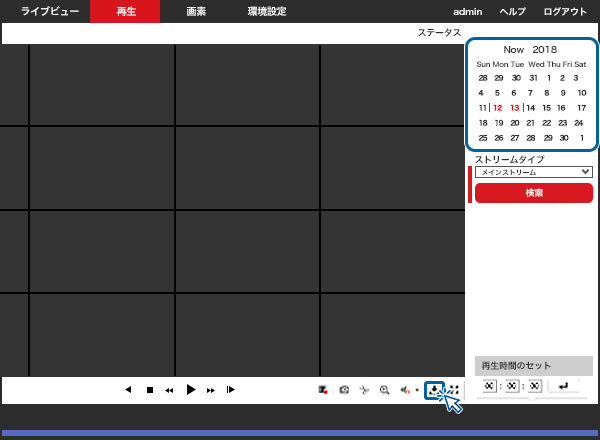
Task: Open the download icon
Action: pos(434,390)
